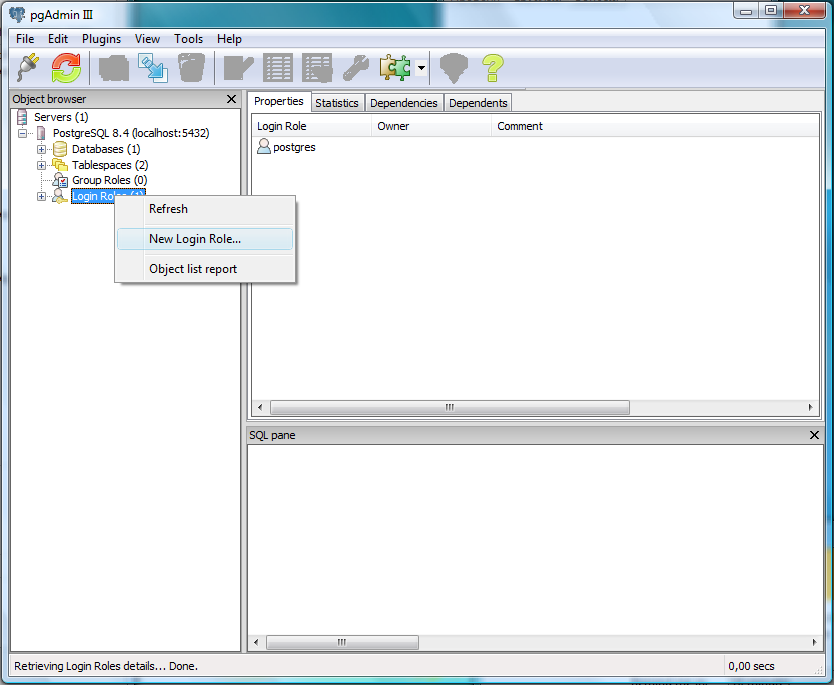Image resolution: width=834 pixels, height=685 pixels.
Task: Click the puzzle piece plugins icon
Action: click(395, 68)
